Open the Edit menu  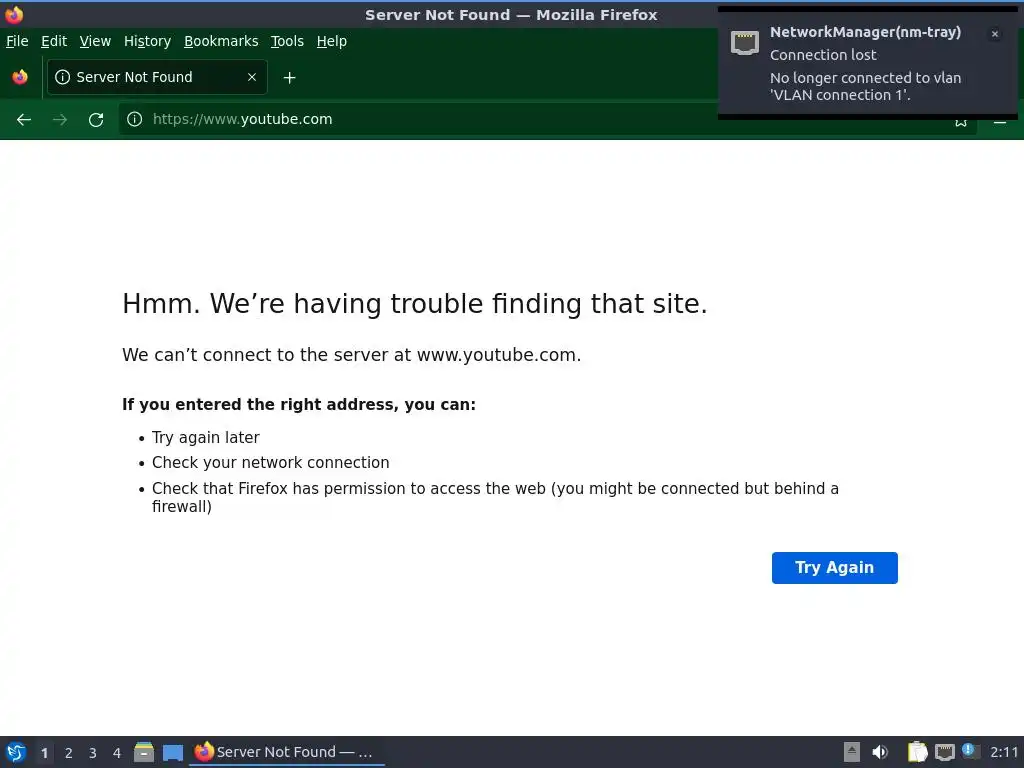coord(54,41)
